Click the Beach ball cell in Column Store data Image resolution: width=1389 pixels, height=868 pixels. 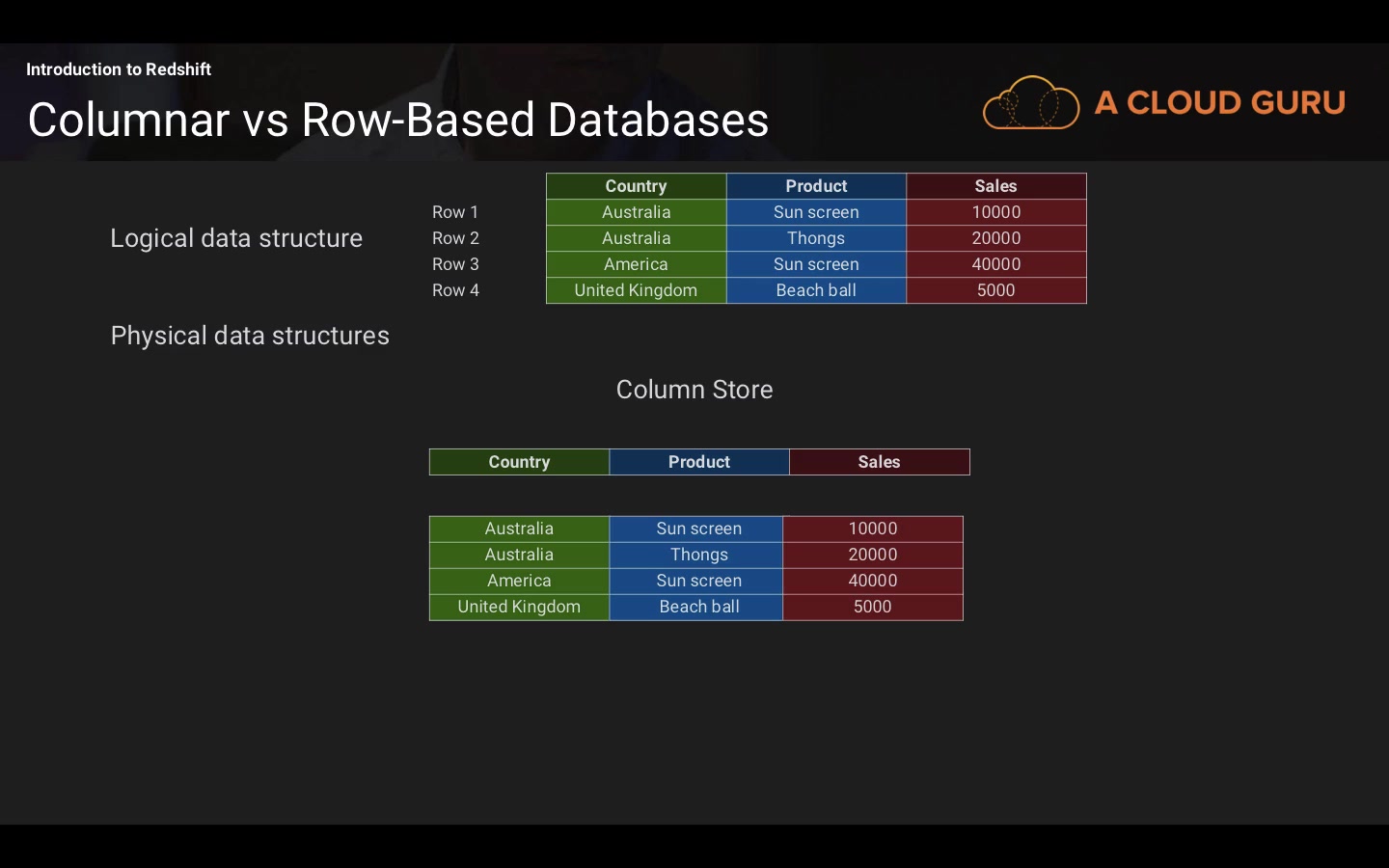696,607
